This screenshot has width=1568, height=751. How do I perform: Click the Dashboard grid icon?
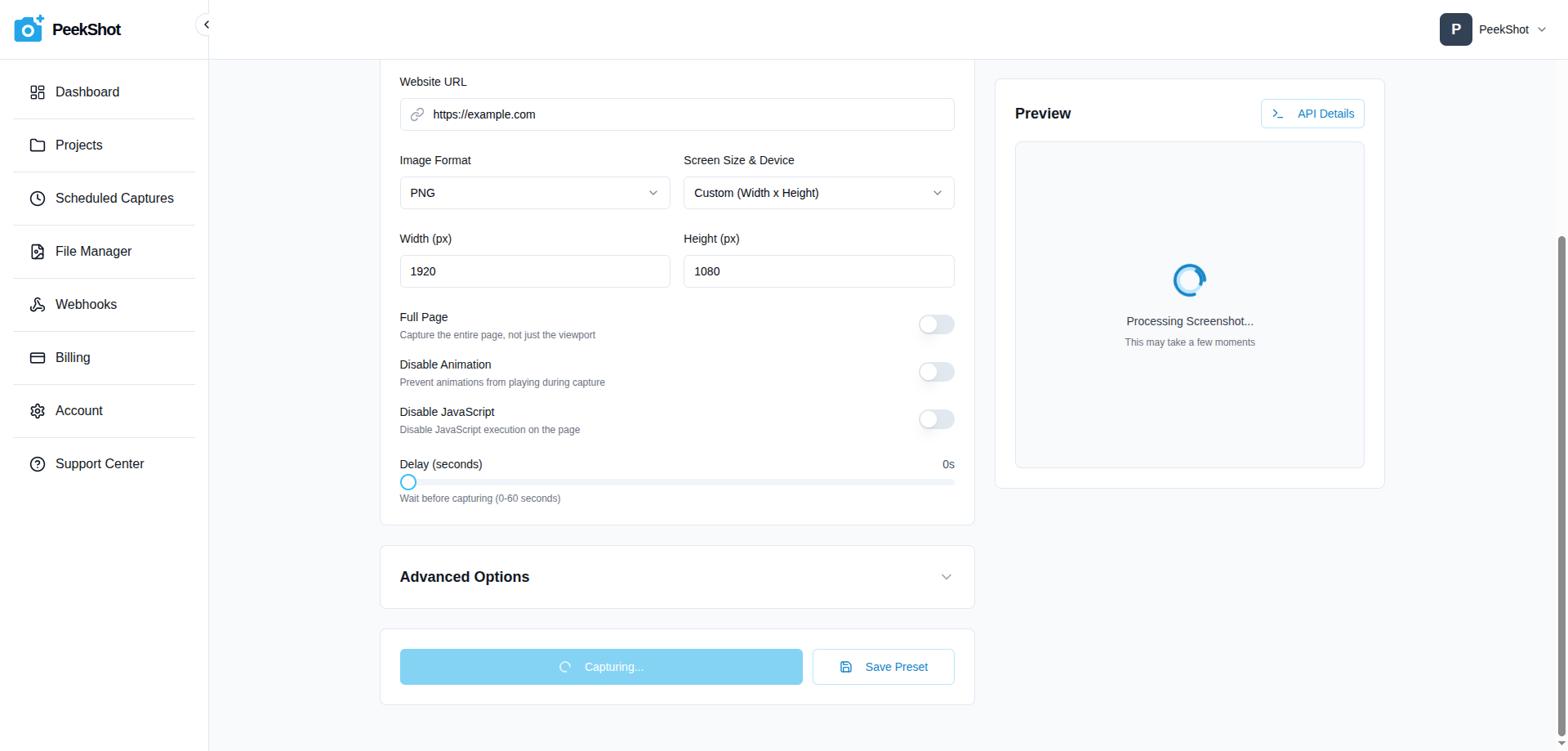pos(38,92)
